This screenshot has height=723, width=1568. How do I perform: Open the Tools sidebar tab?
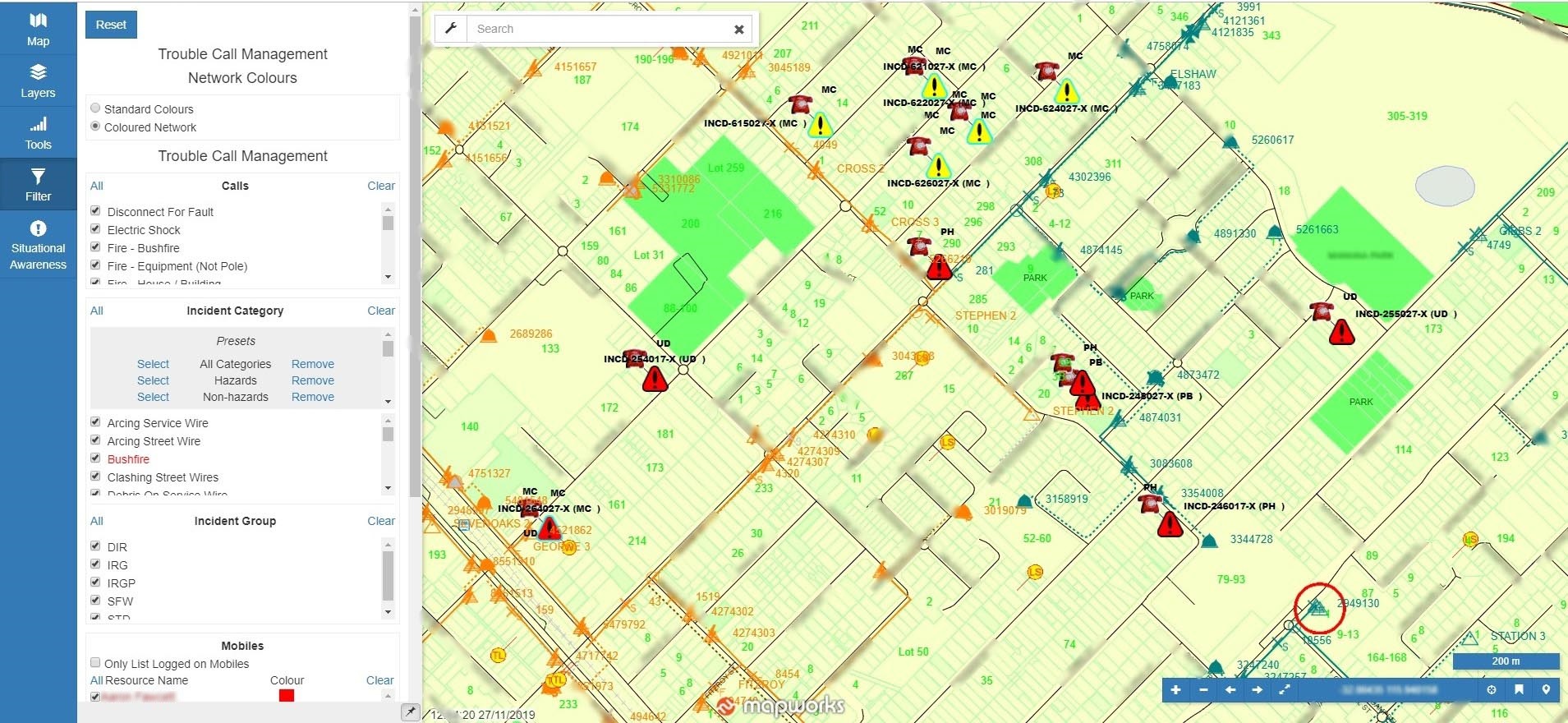tap(39, 132)
